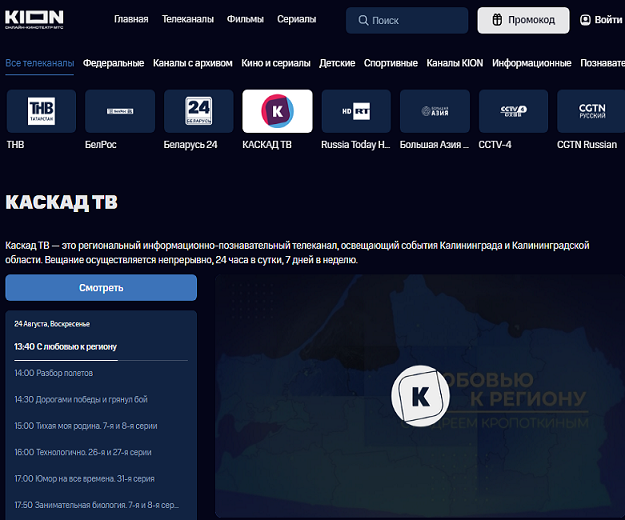Image resolution: width=625 pixels, height=520 pixels.
Task: Go to Фильмы section
Action: 245,19
